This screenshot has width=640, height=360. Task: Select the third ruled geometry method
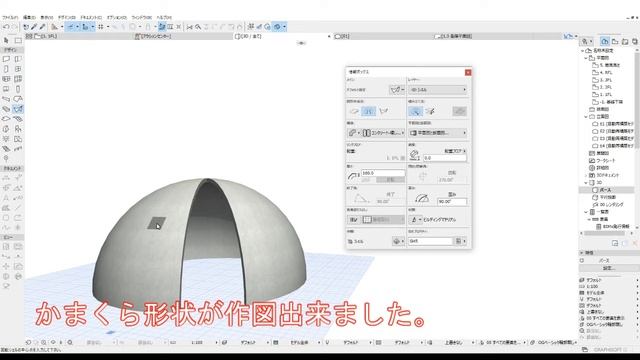click(383, 111)
